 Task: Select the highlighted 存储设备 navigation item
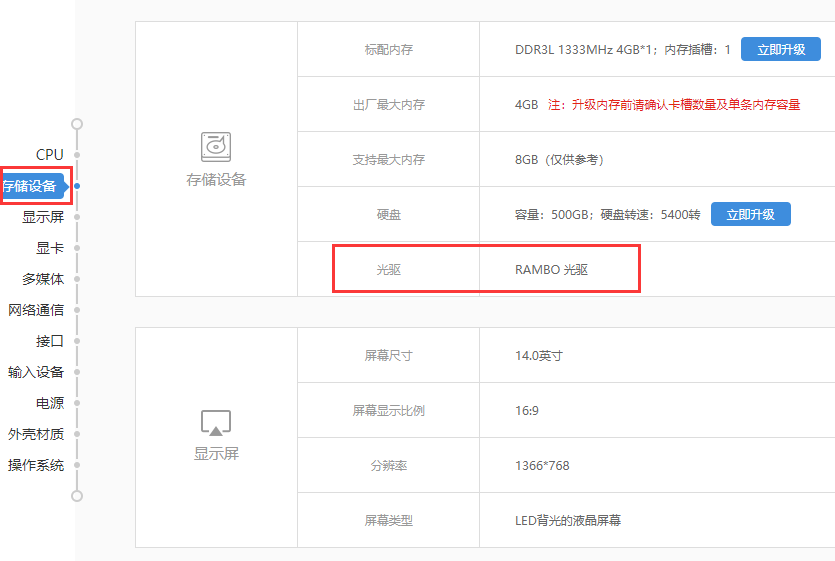tap(31, 185)
